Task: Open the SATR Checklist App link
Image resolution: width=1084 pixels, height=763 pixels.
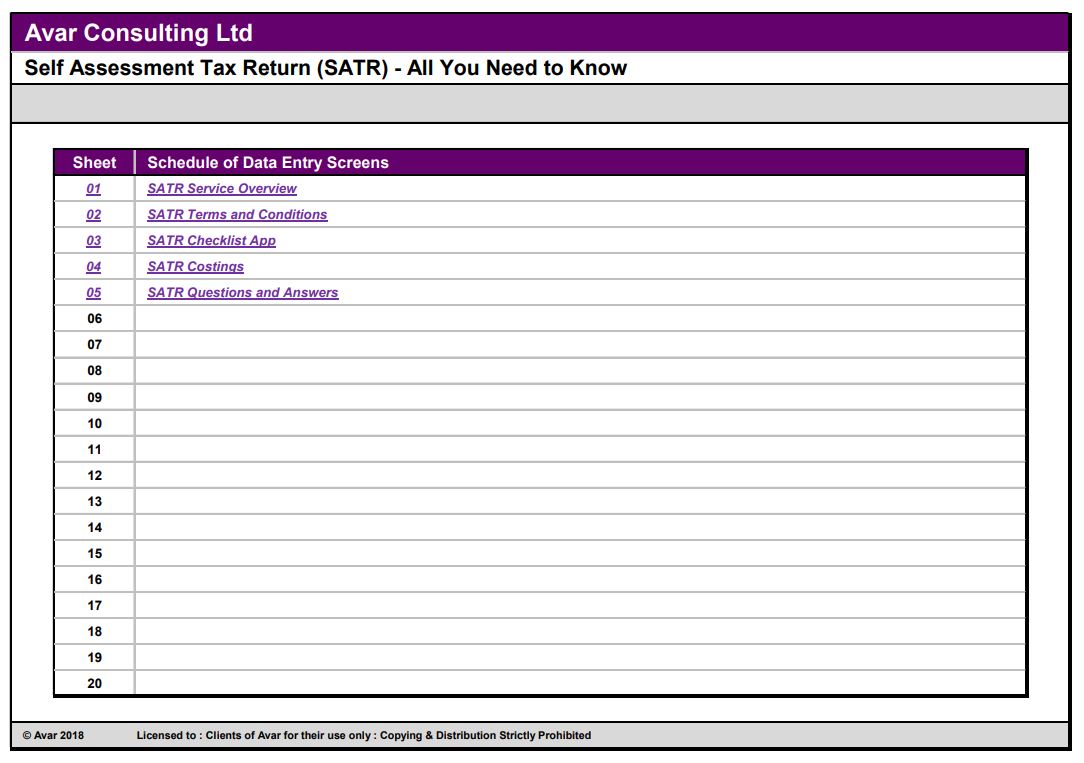Action: point(212,241)
